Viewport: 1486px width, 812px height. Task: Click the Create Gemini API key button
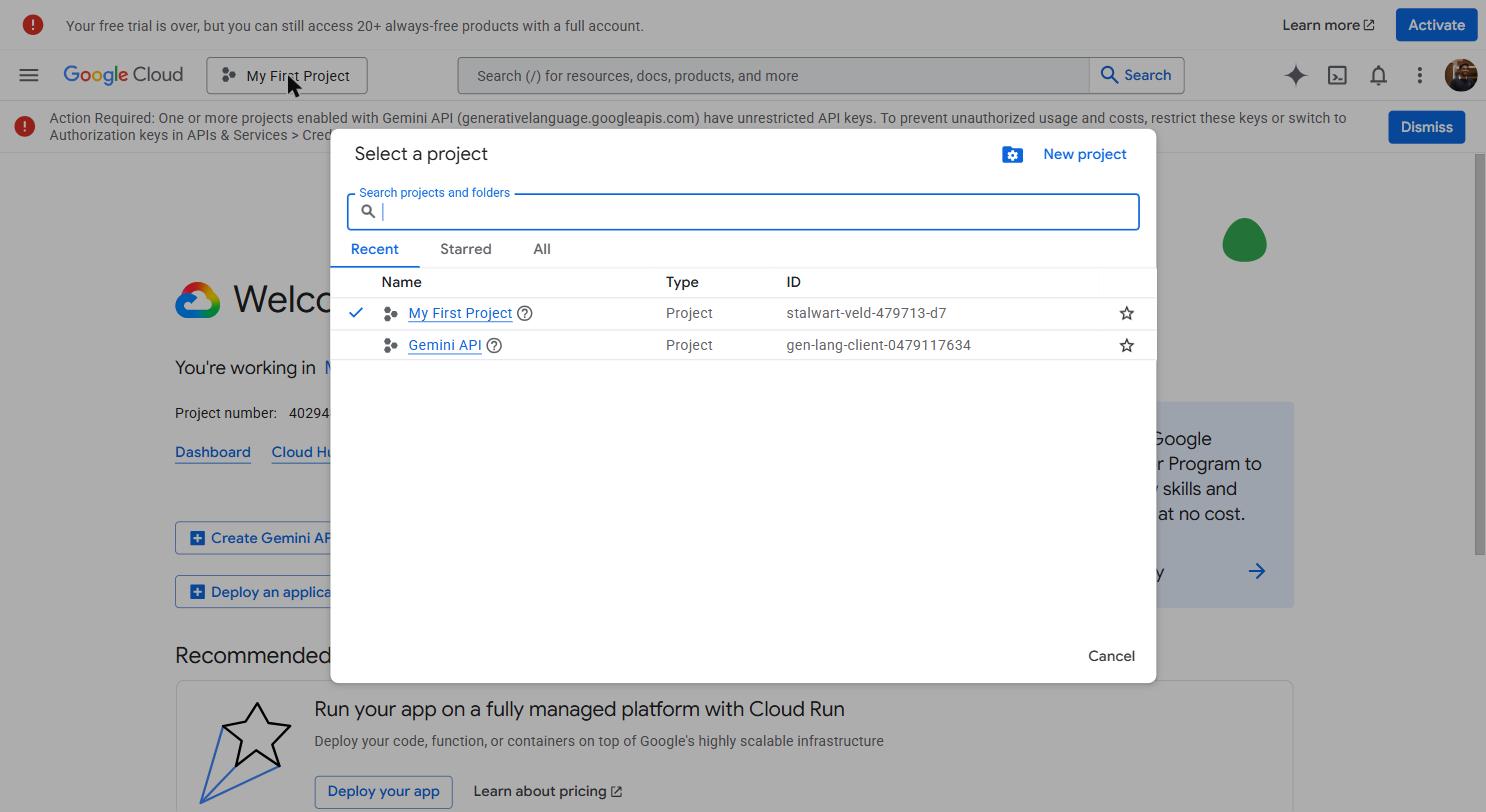point(254,538)
